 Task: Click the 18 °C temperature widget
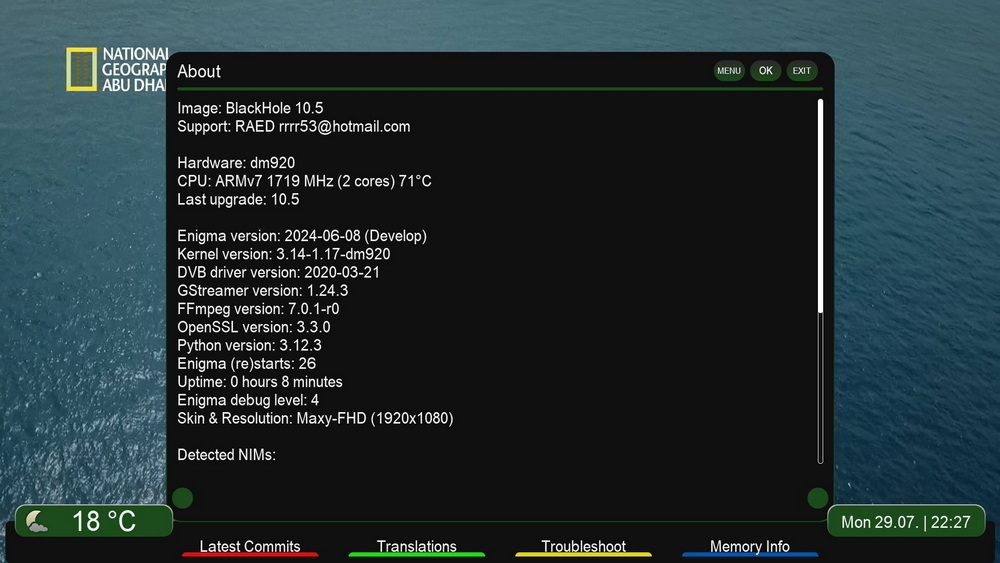(94, 521)
